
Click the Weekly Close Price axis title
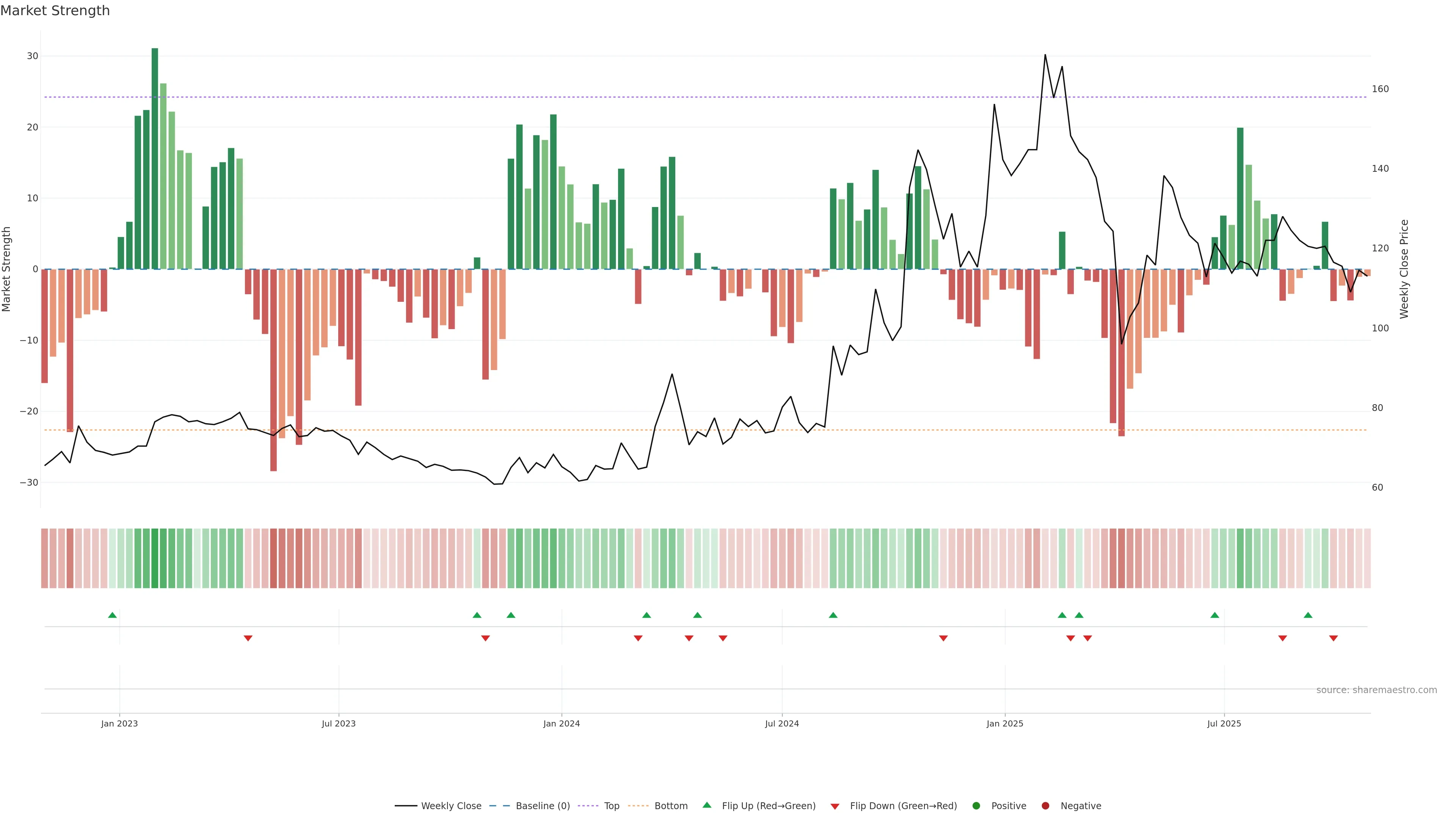pyautogui.click(x=1404, y=269)
